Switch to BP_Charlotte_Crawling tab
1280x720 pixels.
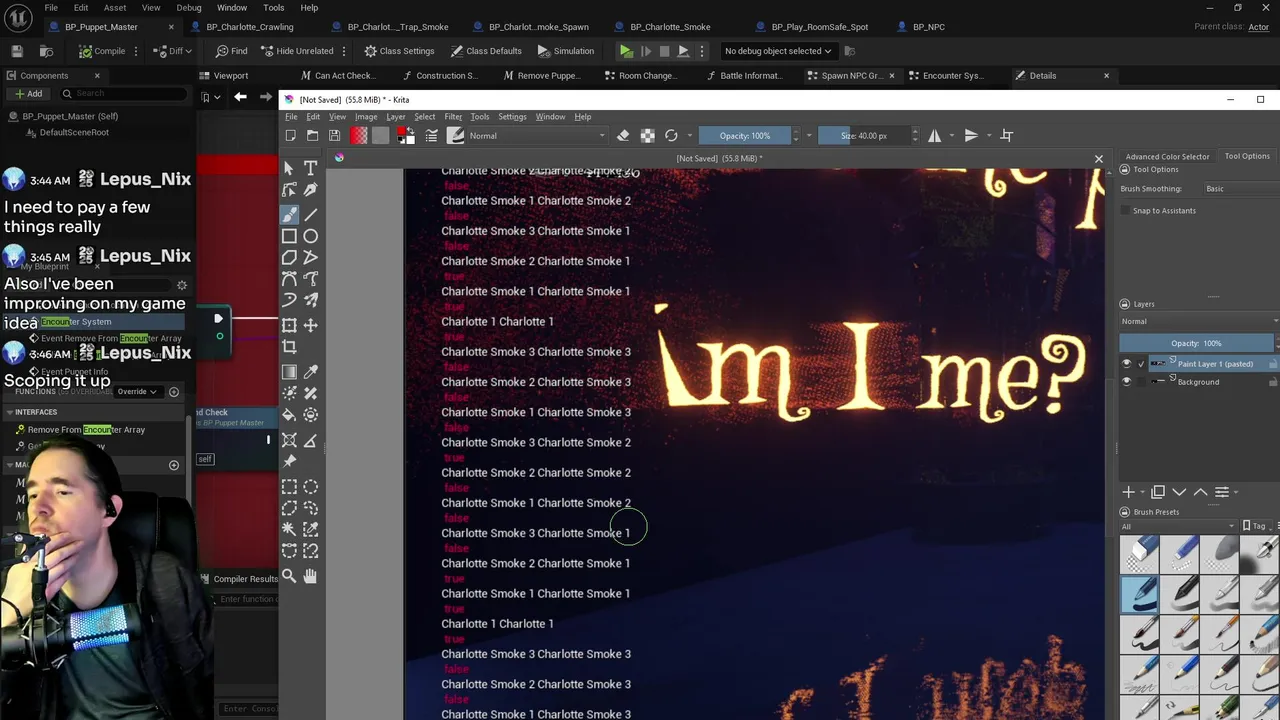[250, 27]
